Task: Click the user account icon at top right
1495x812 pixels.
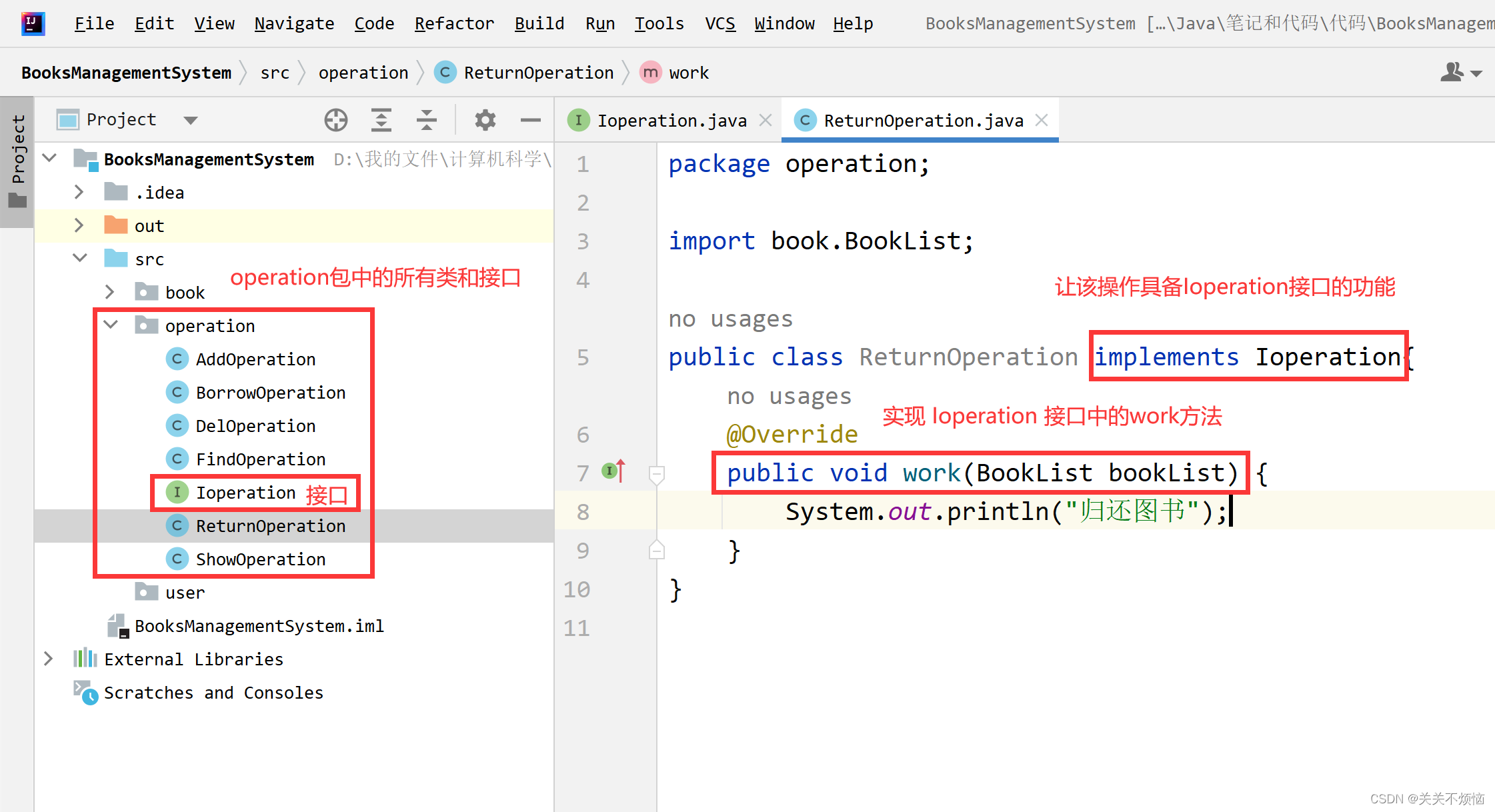Action: [1452, 72]
